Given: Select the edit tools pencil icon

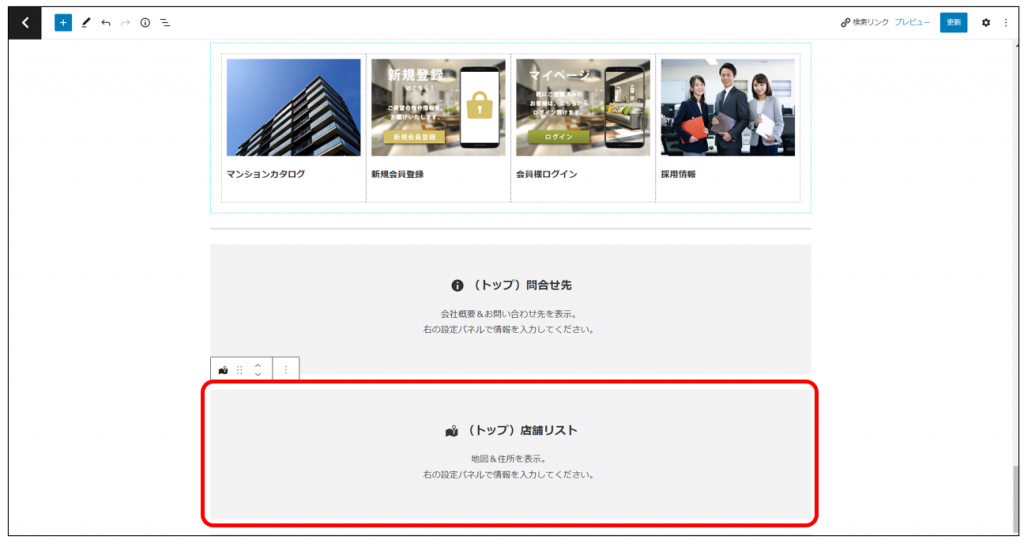Looking at the screenshot, I should tap(86, 22).
